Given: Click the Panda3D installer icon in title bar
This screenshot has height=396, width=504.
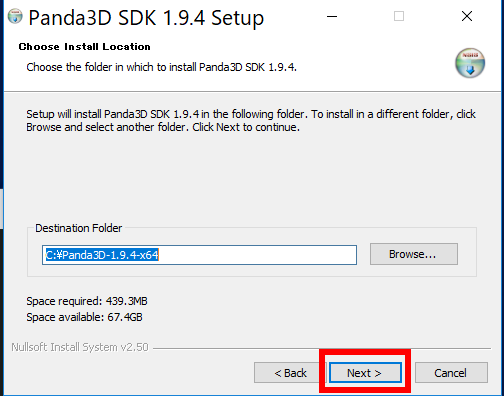Looking at the screenshot, I should [15, 16].
